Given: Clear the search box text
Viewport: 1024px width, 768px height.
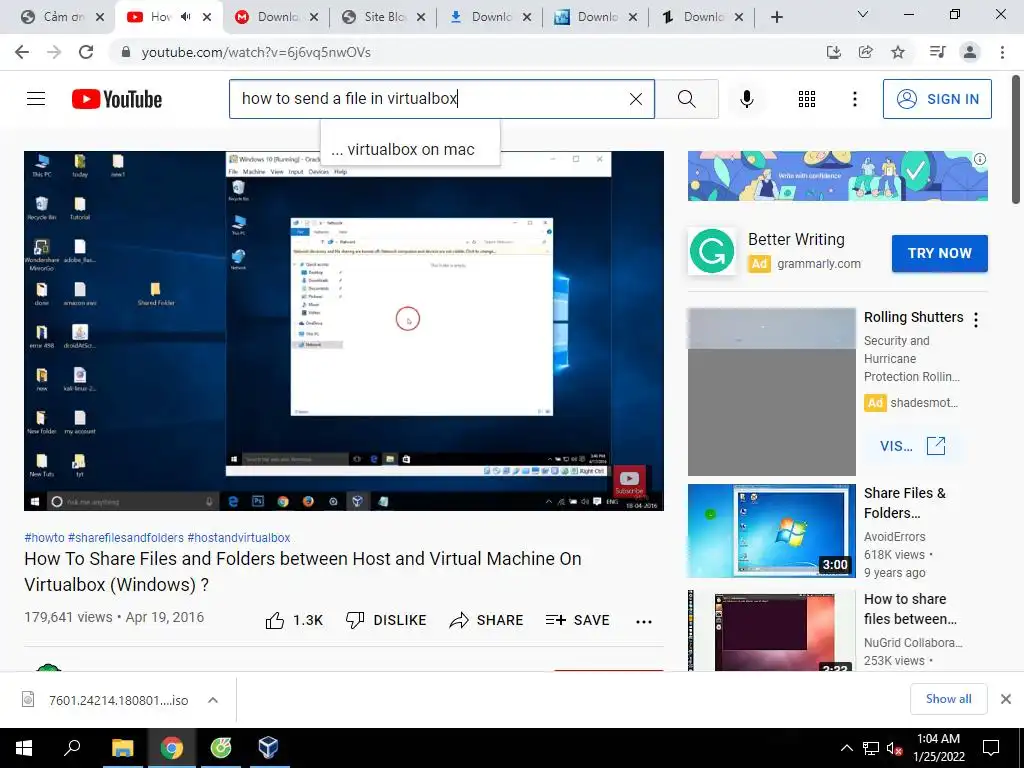Looking at the screenshot, I should (635, 99).
